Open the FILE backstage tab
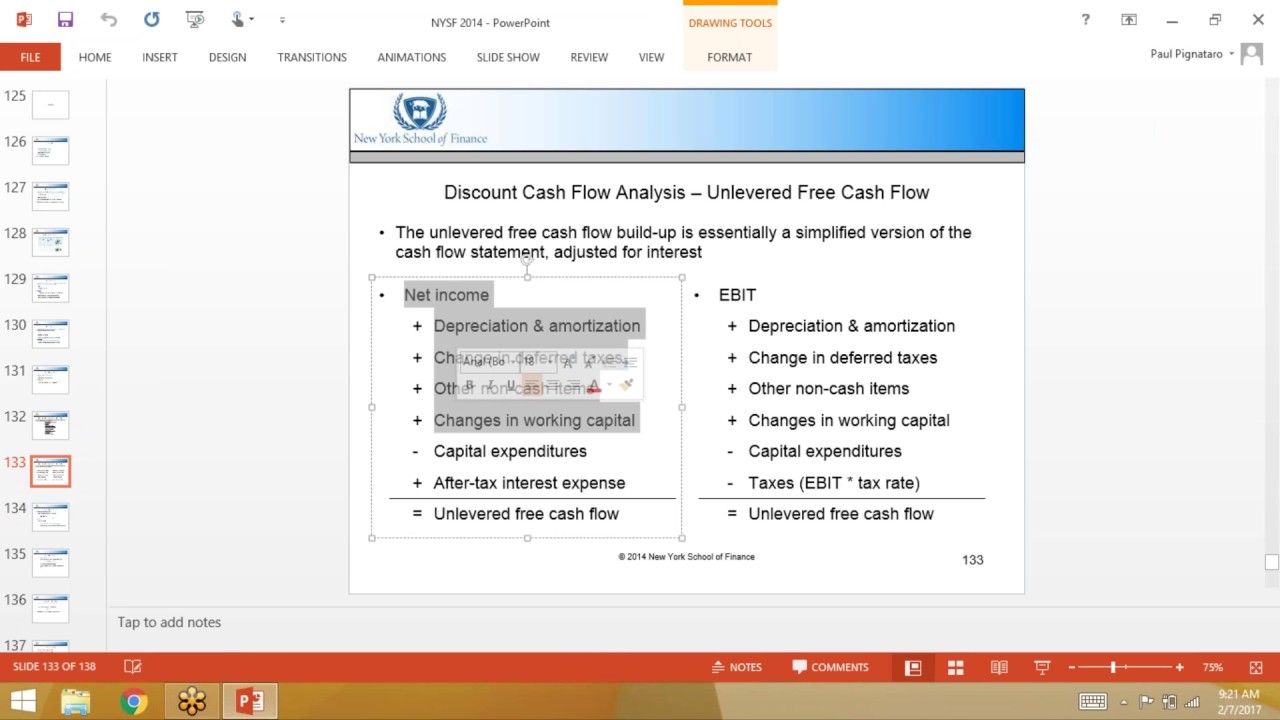The image size is (1280, 720). (x=30, y=57)
